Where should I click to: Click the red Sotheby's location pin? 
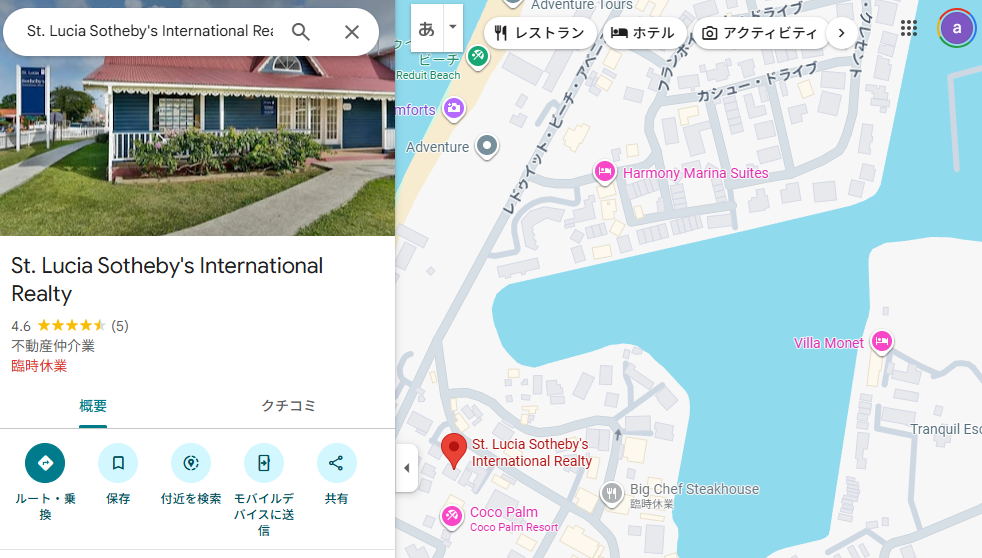(454, 450)
